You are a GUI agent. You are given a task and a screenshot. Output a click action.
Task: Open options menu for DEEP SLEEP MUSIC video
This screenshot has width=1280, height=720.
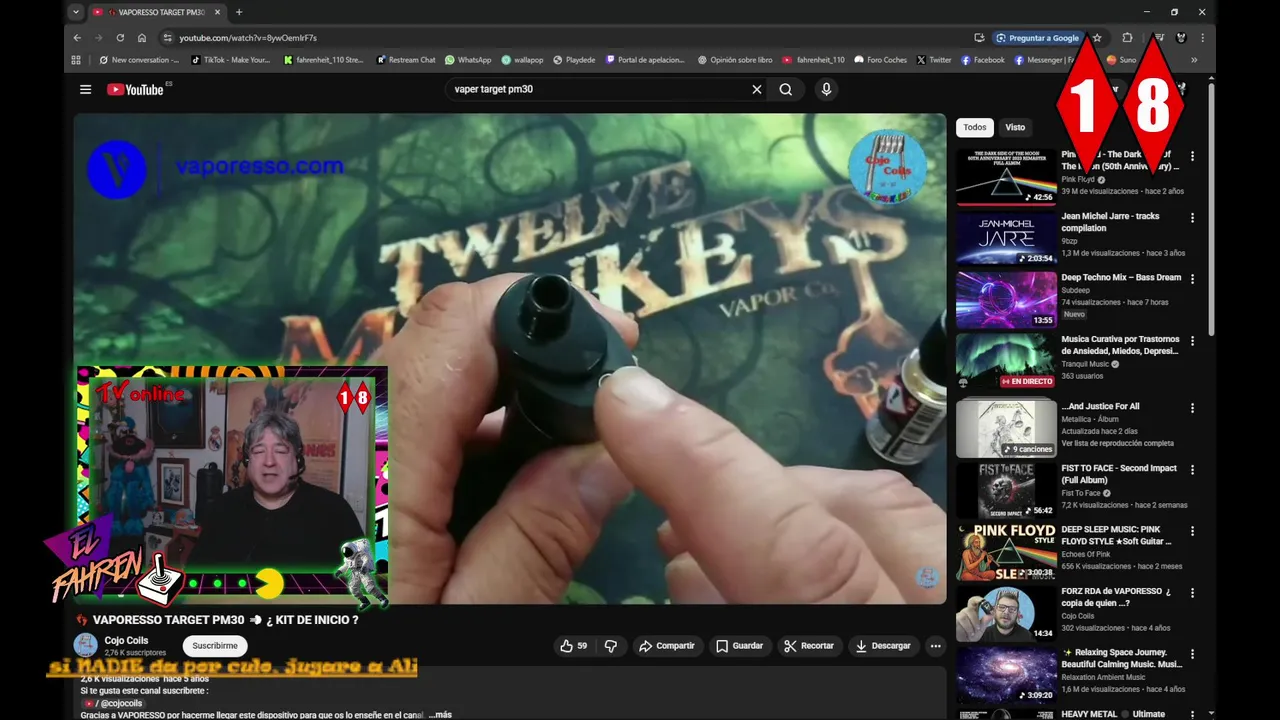[x=1192, y=531]
